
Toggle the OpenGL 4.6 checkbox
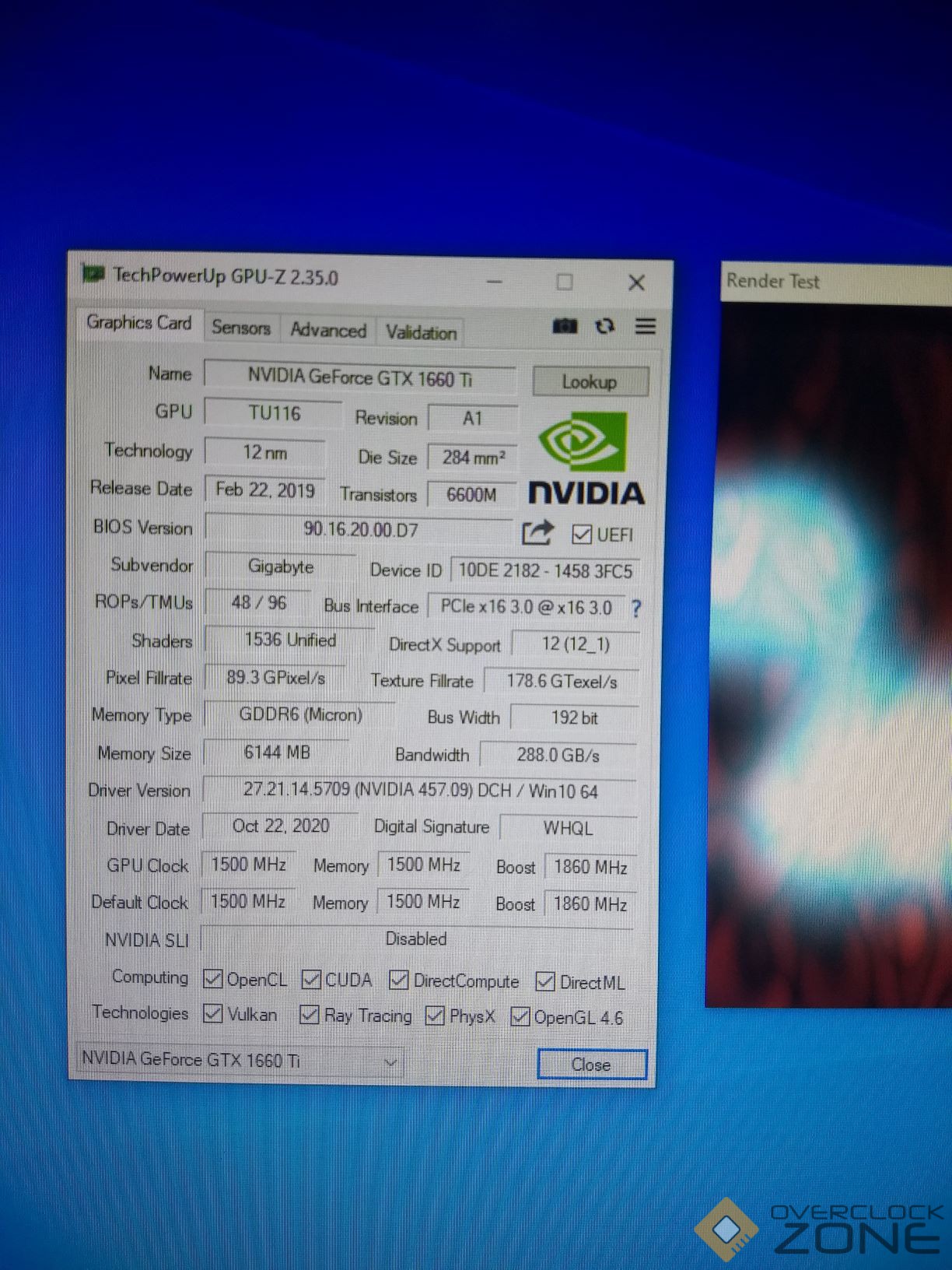pyautogui.click(x=520, y=1016)
